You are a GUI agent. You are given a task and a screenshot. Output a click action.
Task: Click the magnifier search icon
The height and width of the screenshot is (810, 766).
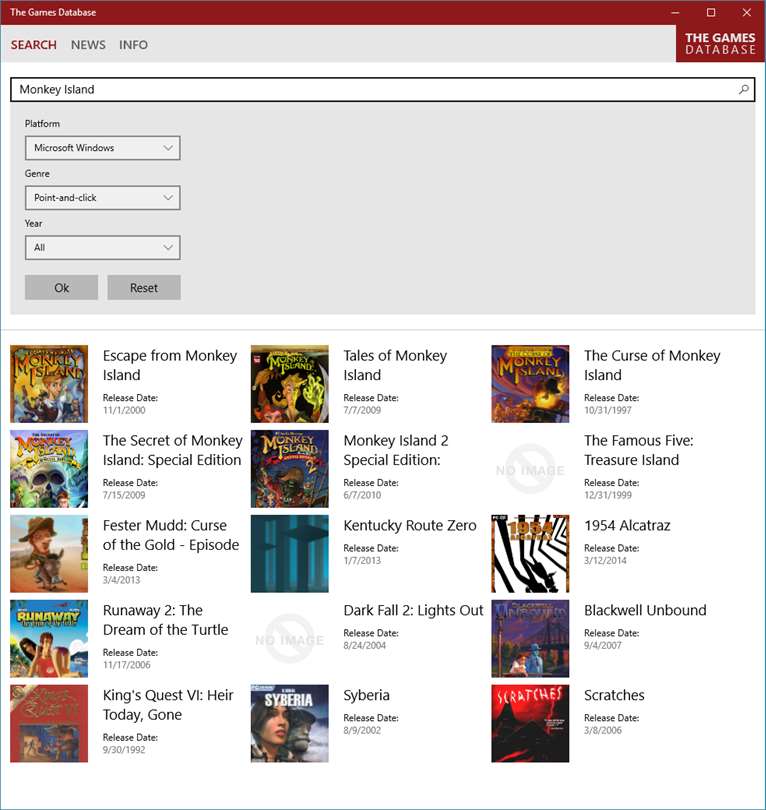[x=743, y=89]
